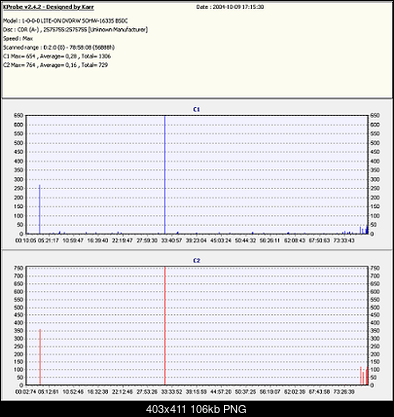394x417 pixels.
Task: Click the 00:10:05 time label under C1
Action: pyautogui.click(x=26, y=240)
